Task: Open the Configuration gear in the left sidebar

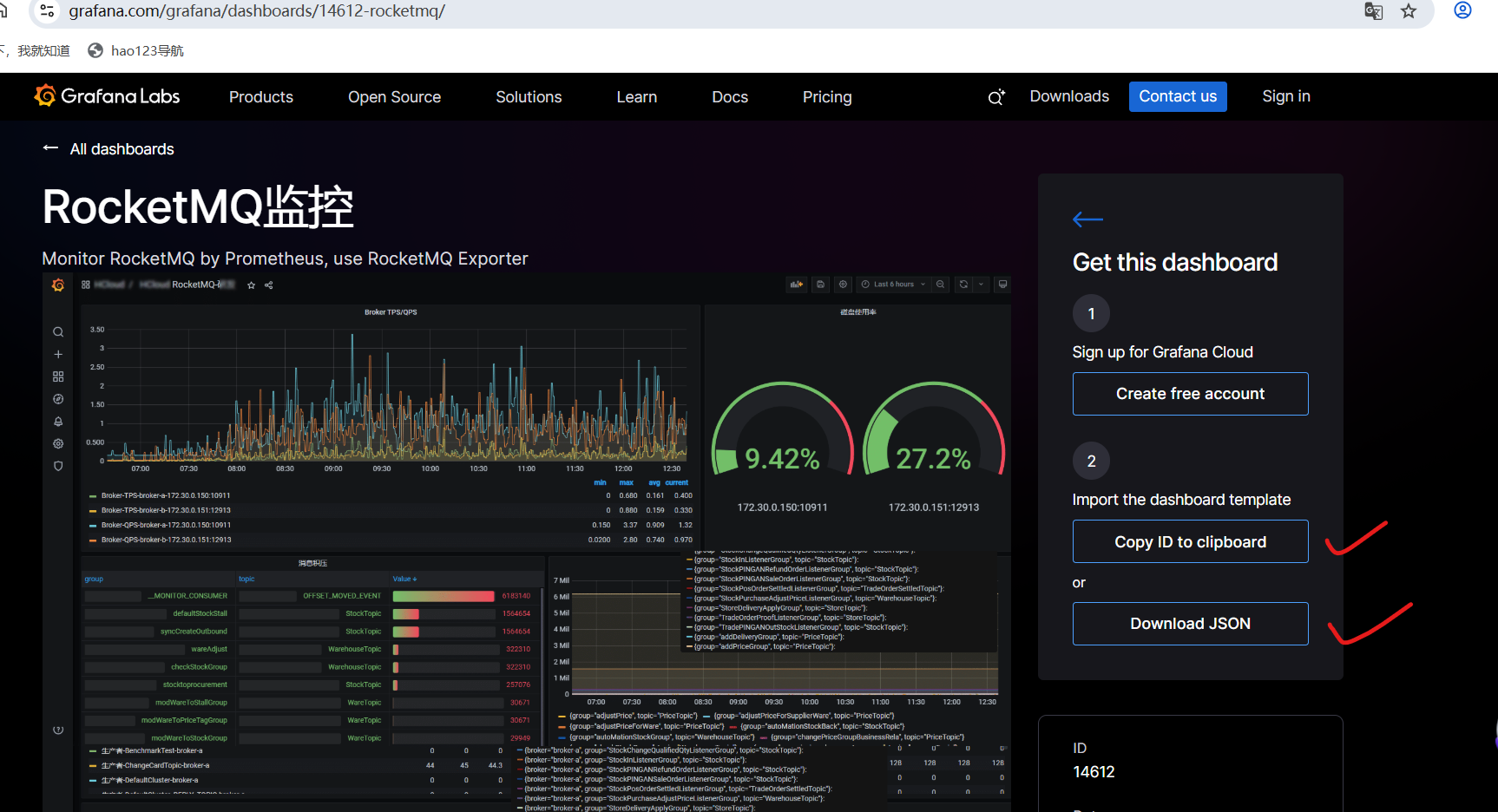Action: (x=58, y=443)
